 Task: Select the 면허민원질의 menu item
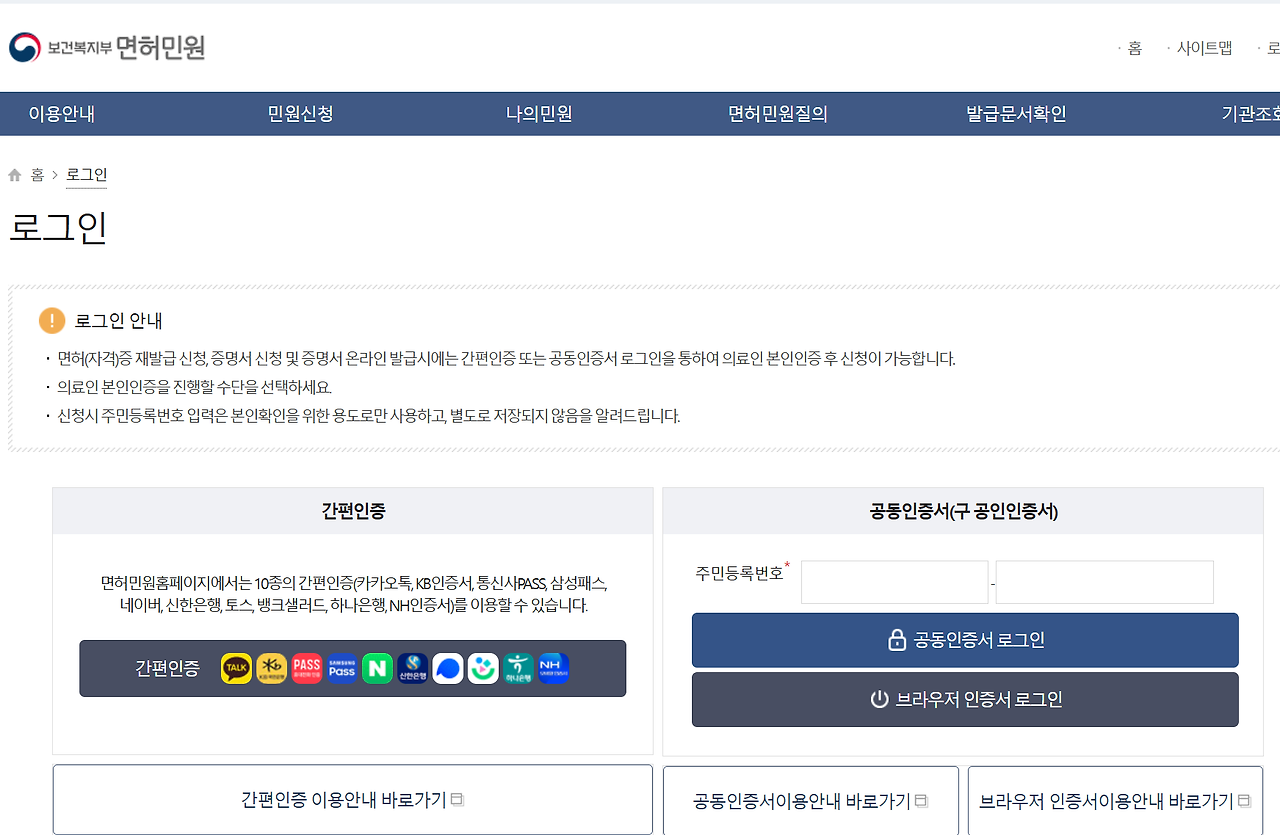point(778,114)
